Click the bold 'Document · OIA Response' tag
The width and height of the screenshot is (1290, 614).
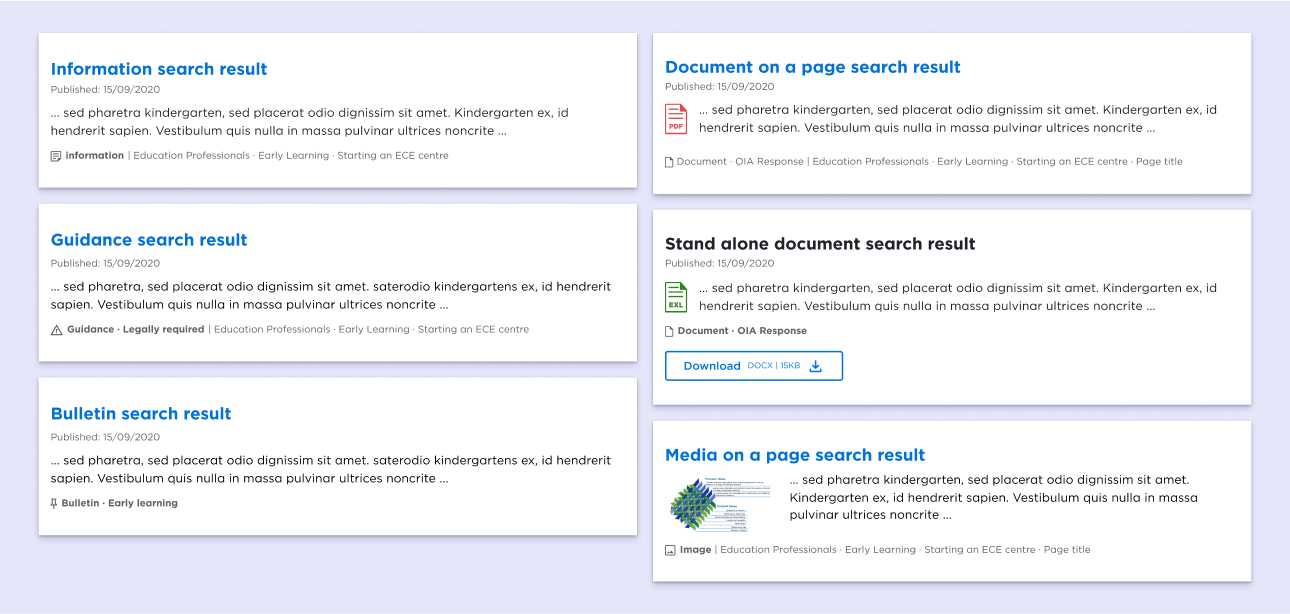coord(742,331)
